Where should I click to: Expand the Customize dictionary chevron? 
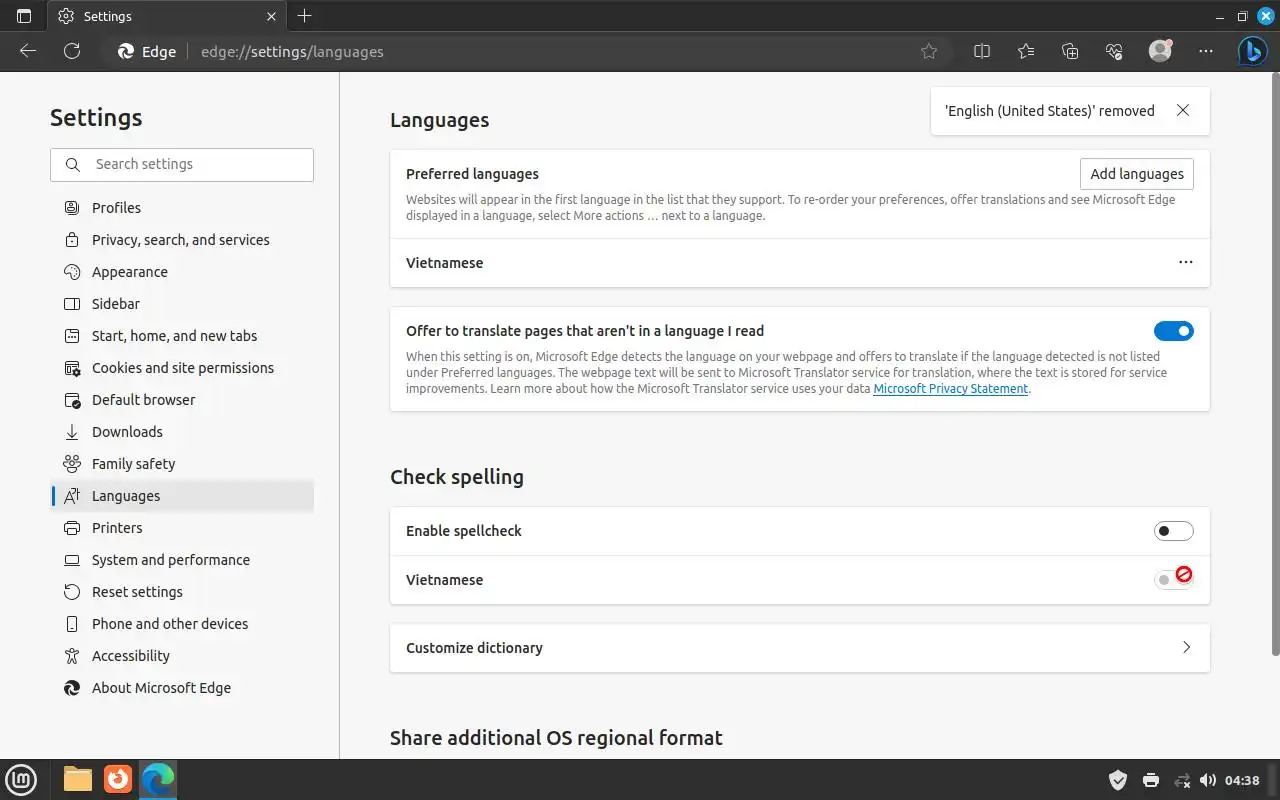pyautogui.click(x=1186, y=648)
